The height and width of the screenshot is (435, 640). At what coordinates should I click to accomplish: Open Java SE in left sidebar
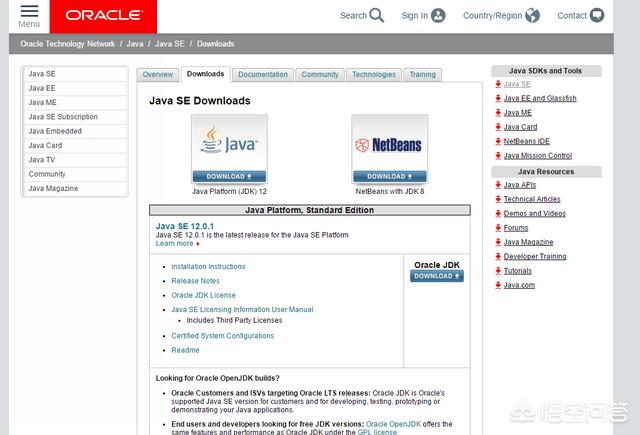(76, 74)
